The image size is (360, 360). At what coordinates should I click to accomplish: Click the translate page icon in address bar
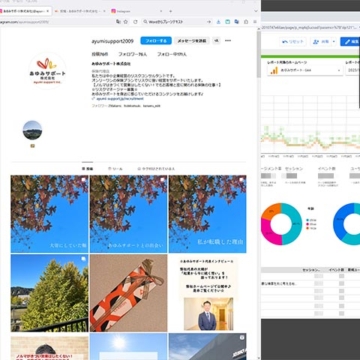point(118,22)
